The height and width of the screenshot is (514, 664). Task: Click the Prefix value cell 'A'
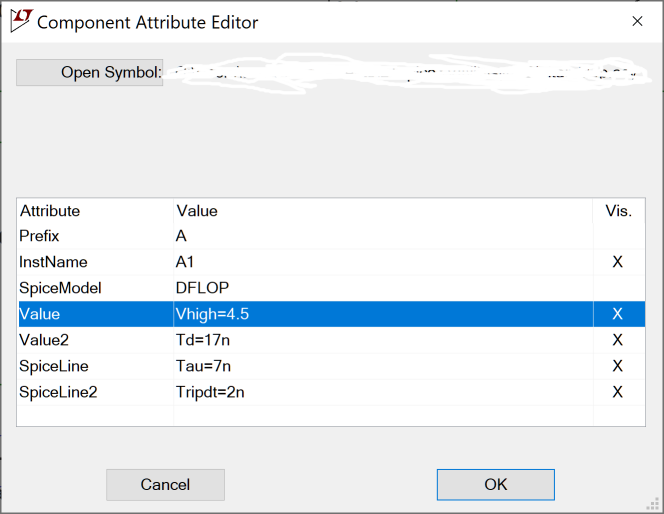383,236
